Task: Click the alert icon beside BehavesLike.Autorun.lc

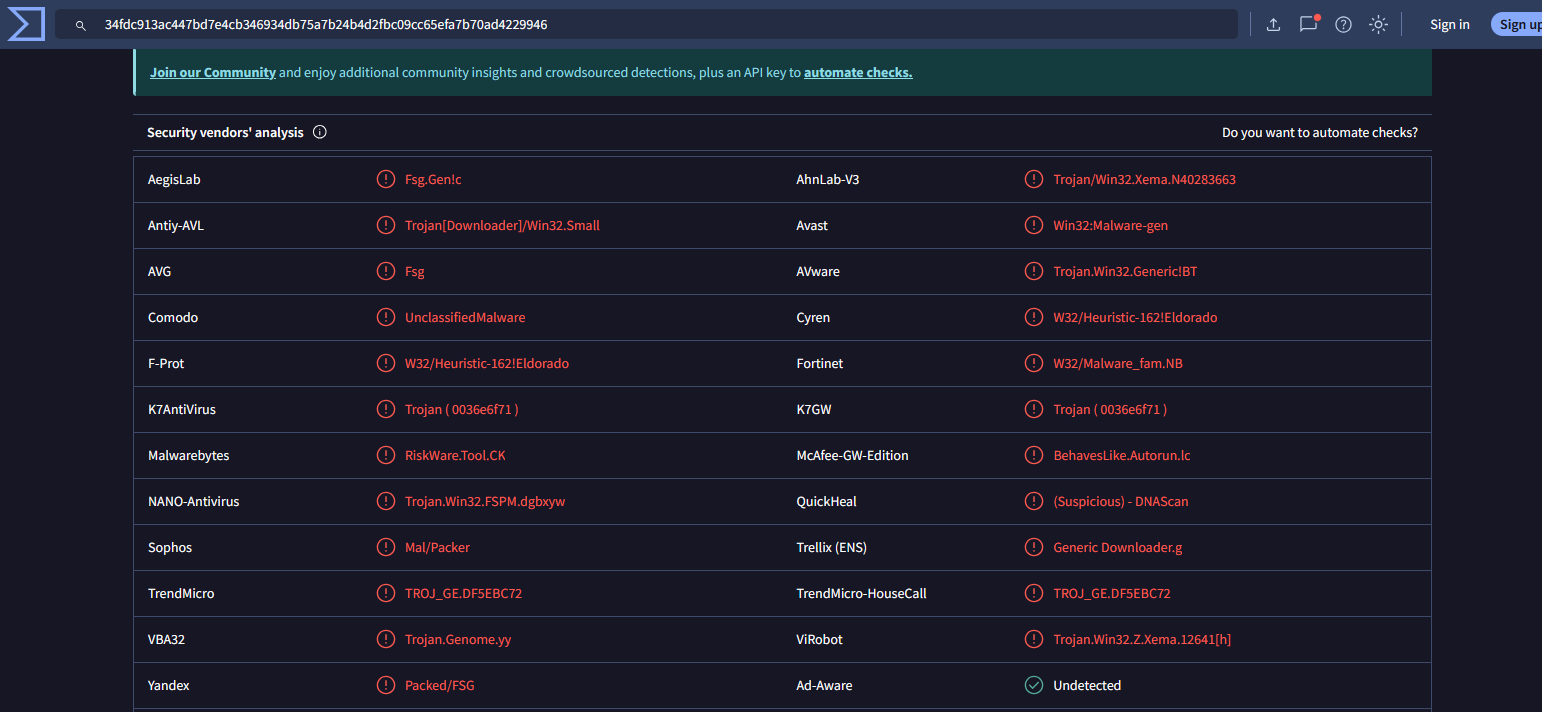Action: pos(1034,455)
